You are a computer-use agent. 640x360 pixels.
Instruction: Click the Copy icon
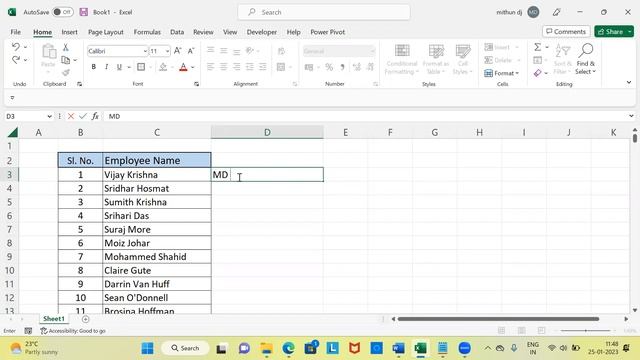click(65, 60)
